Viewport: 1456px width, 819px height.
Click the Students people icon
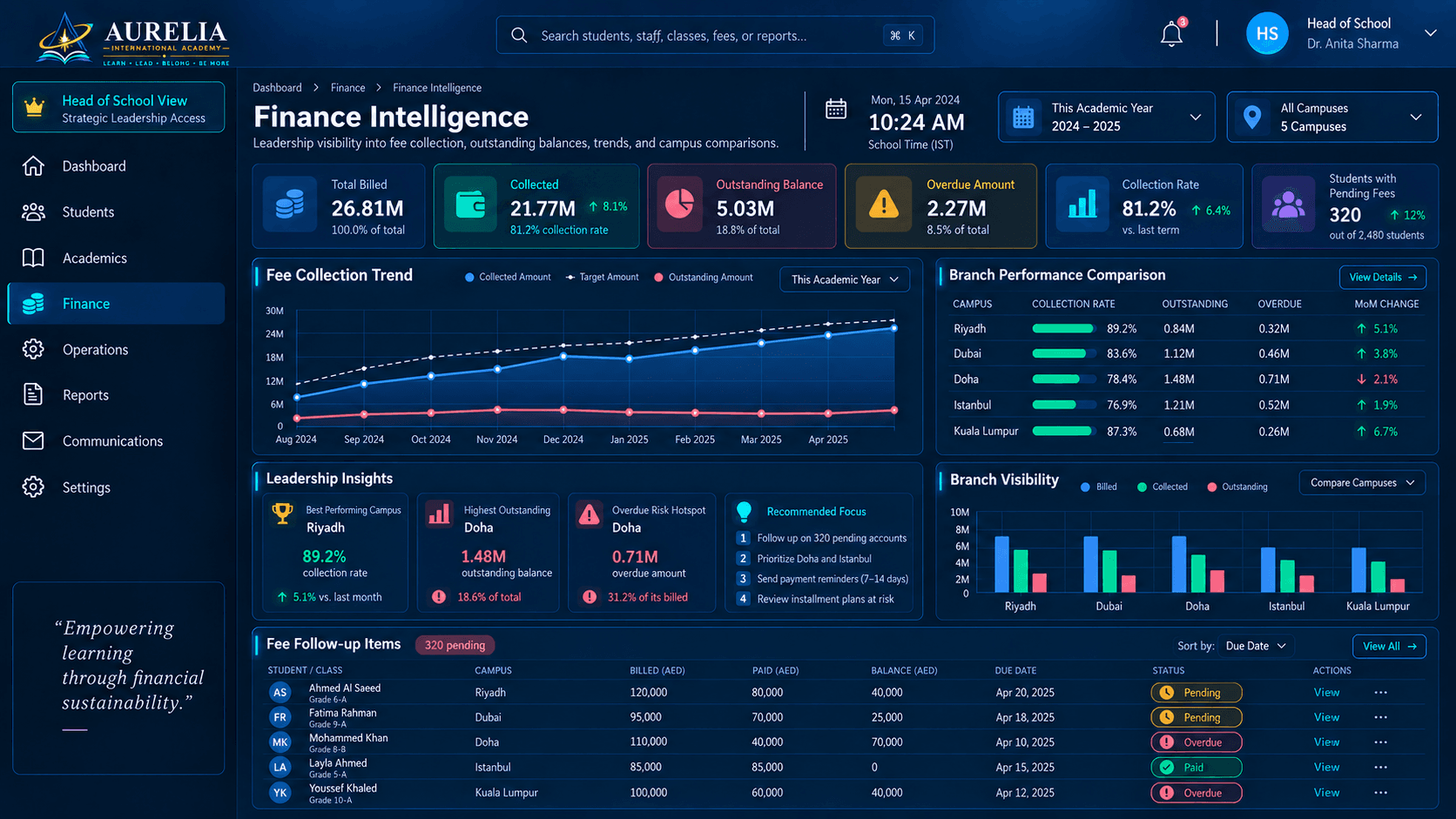pos(33,211)
